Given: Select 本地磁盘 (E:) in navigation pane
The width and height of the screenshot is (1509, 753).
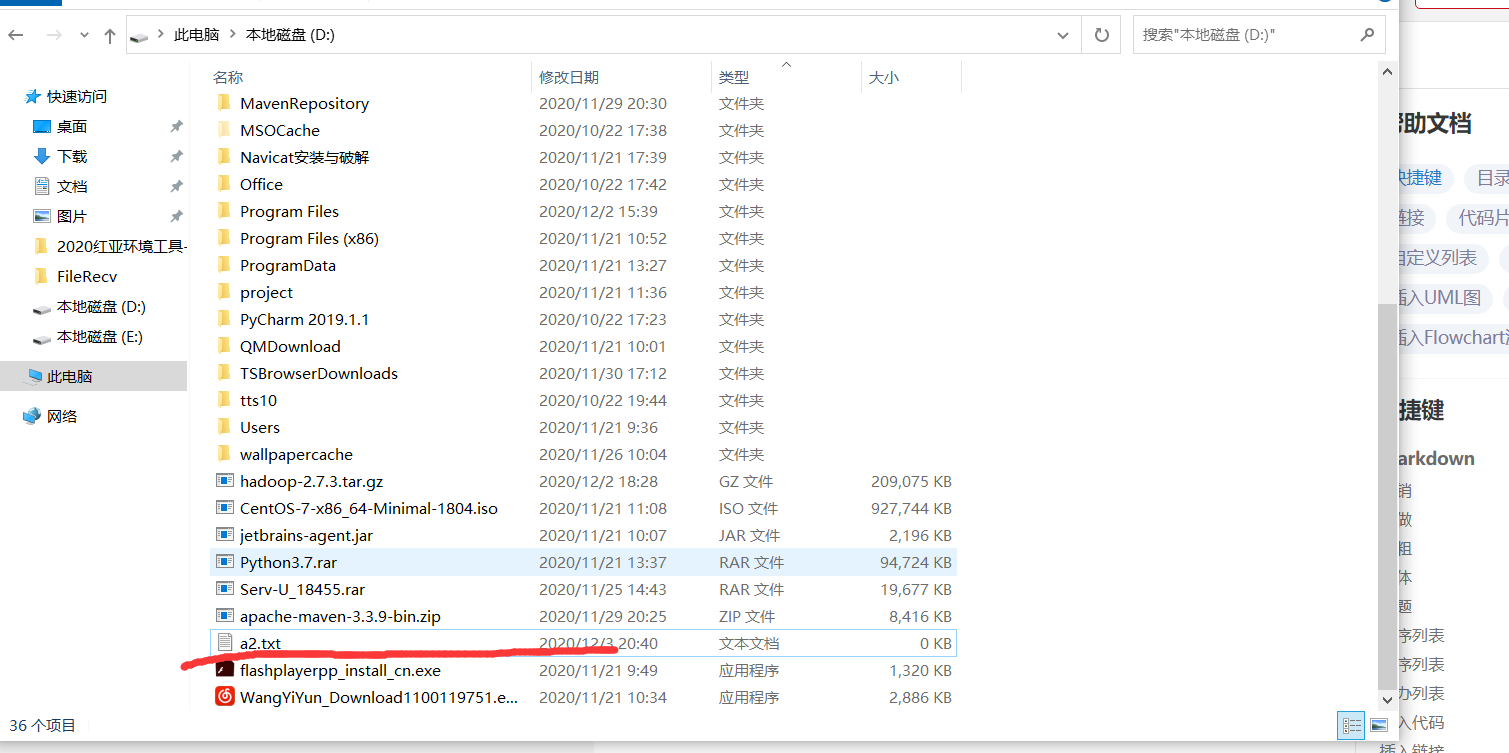Looking at the screenshot, I should [x=100, y=337].
